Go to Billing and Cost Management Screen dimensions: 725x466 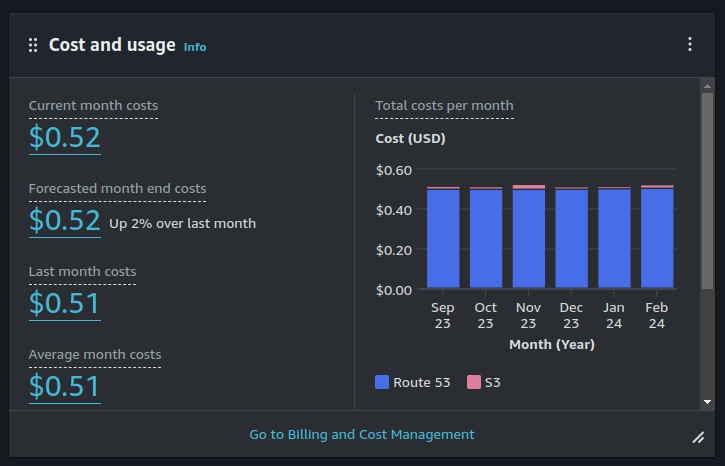click(x=362, y=435)
